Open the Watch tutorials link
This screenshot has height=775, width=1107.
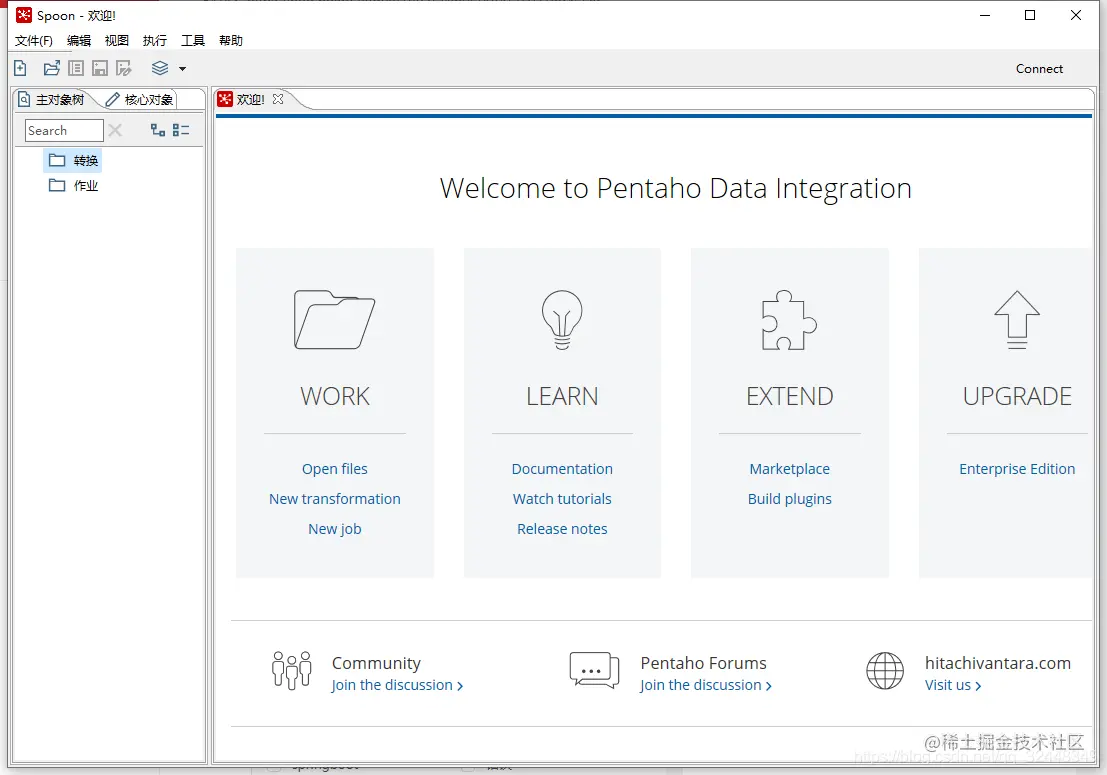tap(562, 499)
